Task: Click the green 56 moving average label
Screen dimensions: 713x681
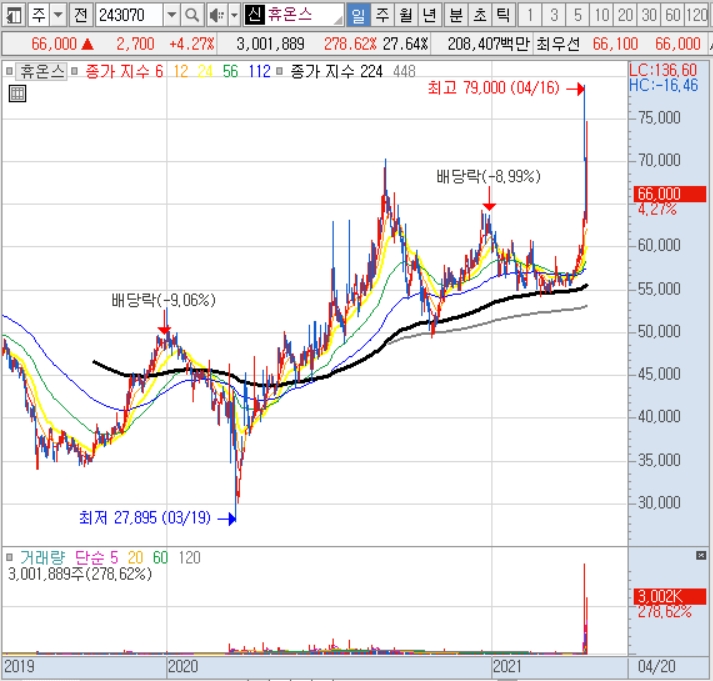Action: click(x=230, y=71)
